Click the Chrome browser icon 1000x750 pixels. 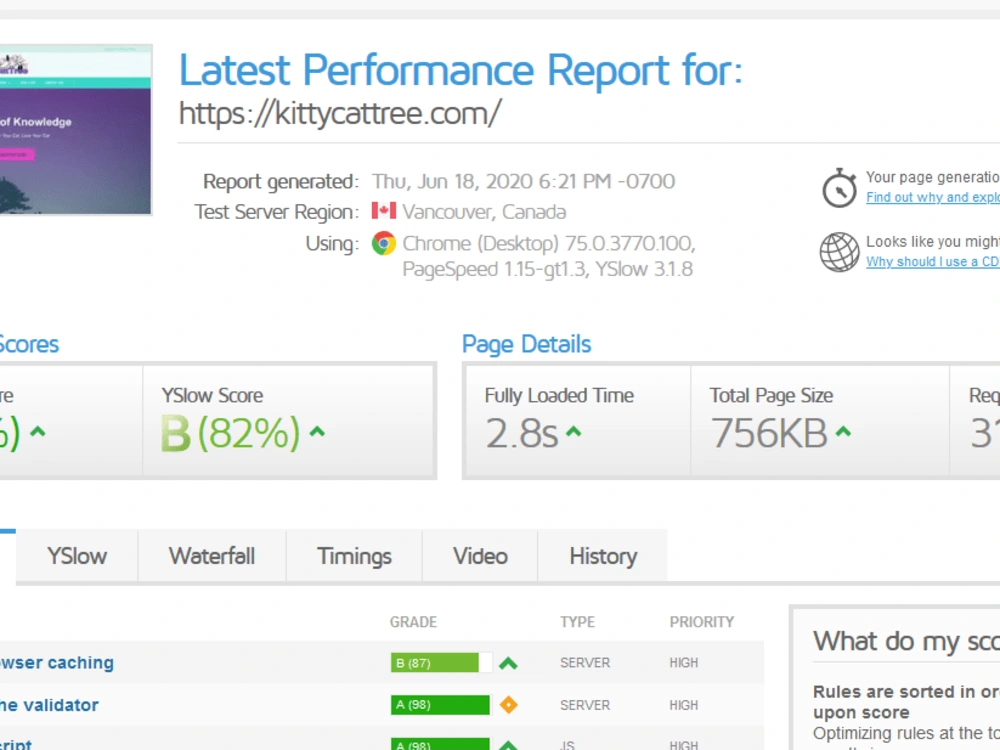tap(384, 243)
